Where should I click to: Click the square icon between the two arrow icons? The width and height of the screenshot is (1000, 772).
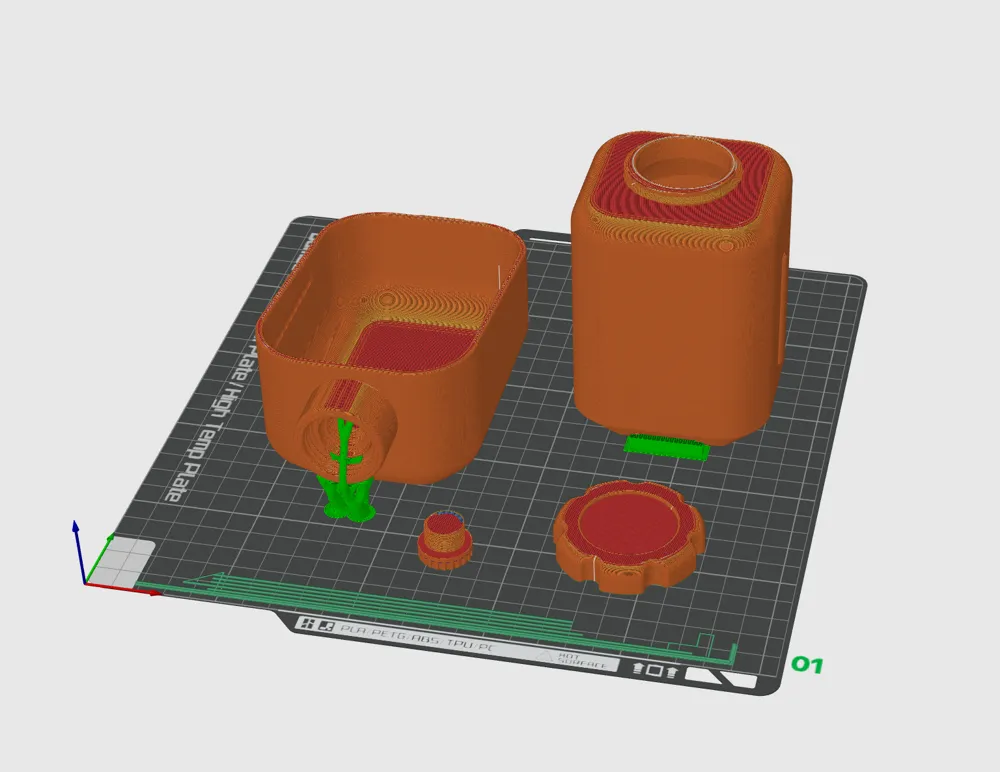(x=654, y=671)
